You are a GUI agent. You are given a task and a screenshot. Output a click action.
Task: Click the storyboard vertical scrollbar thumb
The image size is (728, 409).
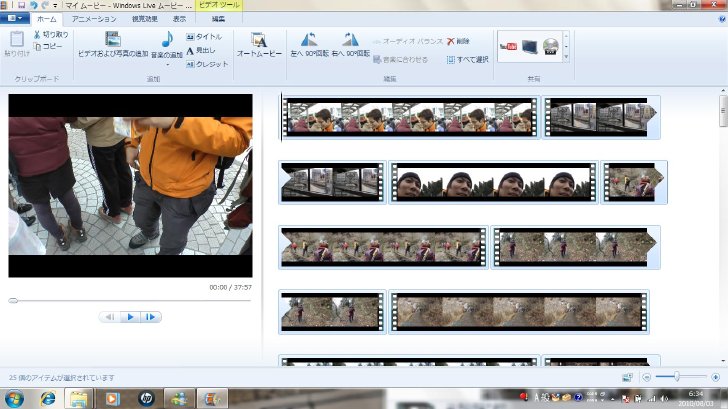(723, 111)
